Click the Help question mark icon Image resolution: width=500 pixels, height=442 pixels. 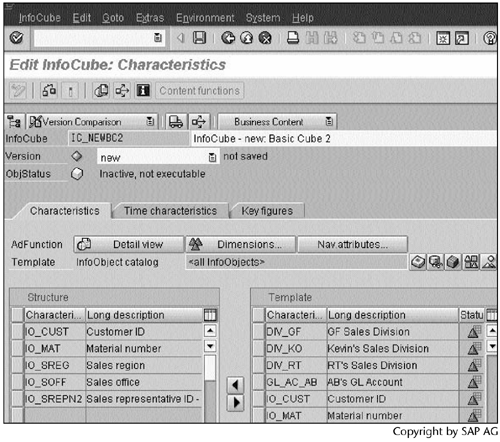[x=490, y=38]
